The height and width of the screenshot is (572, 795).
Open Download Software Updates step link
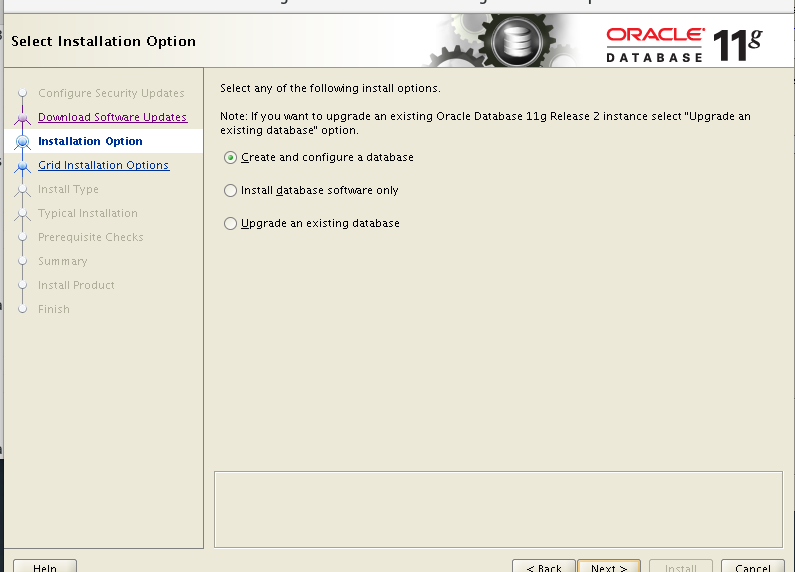click(x=113, y=117)
